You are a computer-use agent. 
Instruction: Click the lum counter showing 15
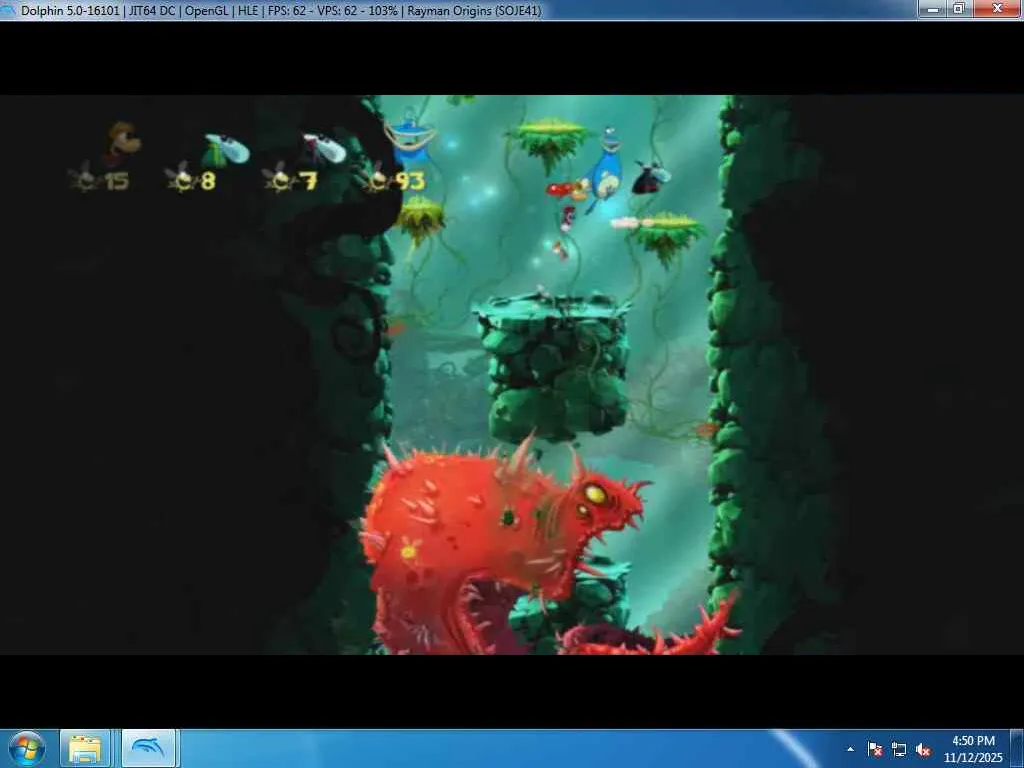(99, 180)
